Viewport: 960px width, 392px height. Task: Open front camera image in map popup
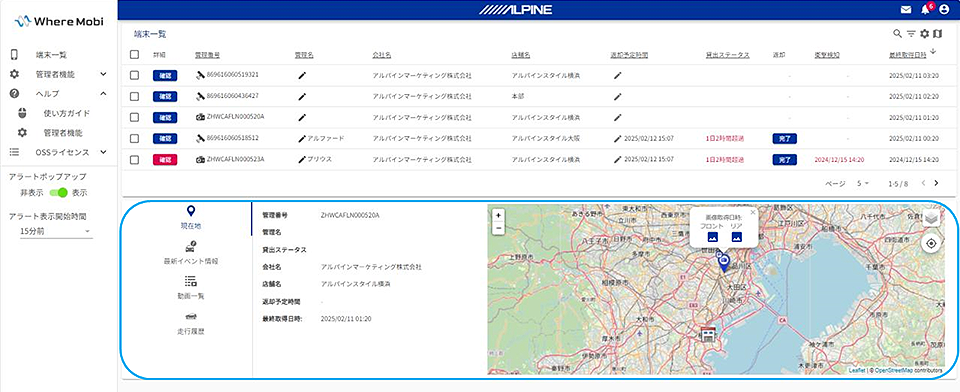(713, 237)
